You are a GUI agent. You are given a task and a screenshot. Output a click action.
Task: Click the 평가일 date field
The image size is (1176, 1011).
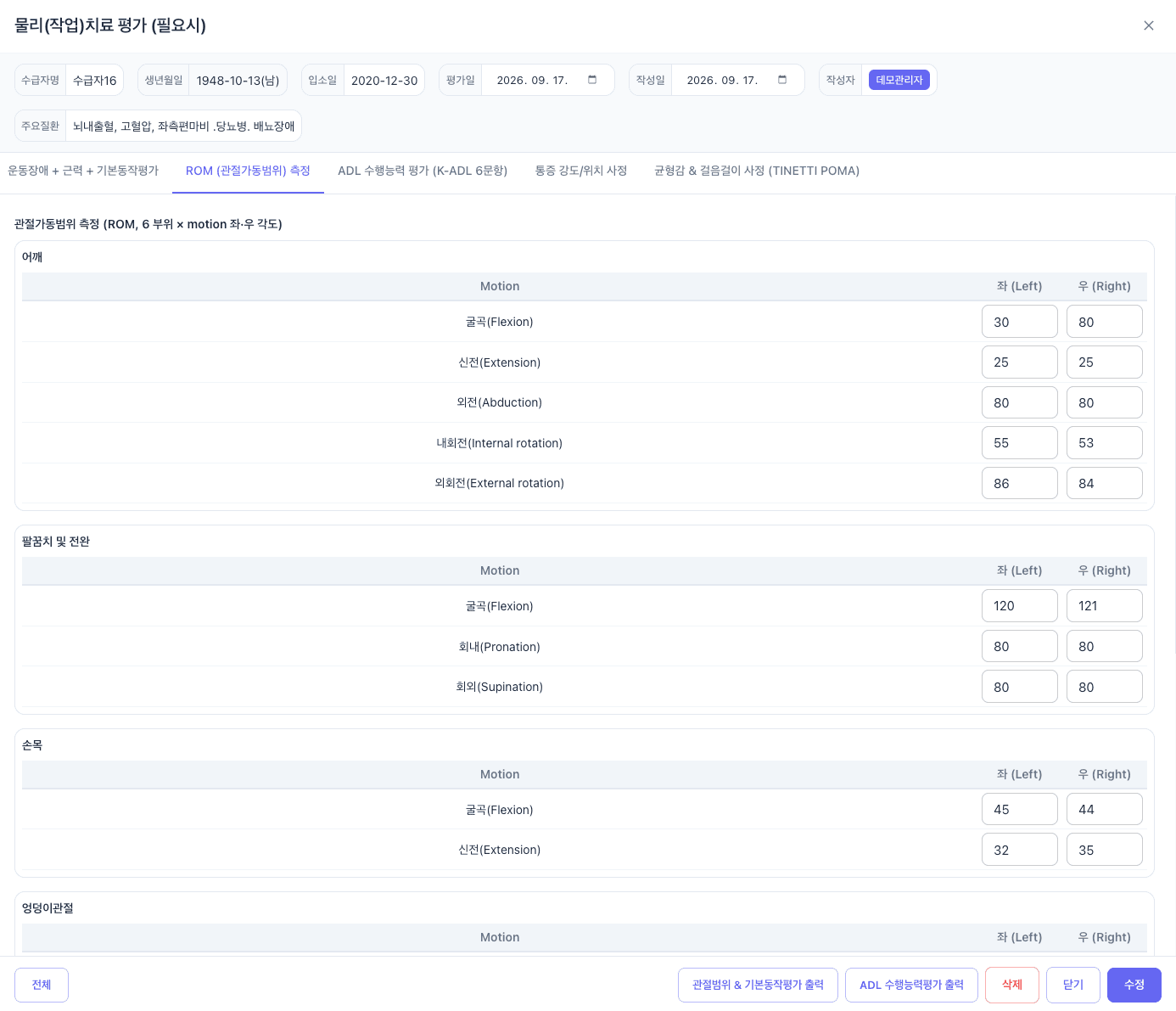coord(547,80)
